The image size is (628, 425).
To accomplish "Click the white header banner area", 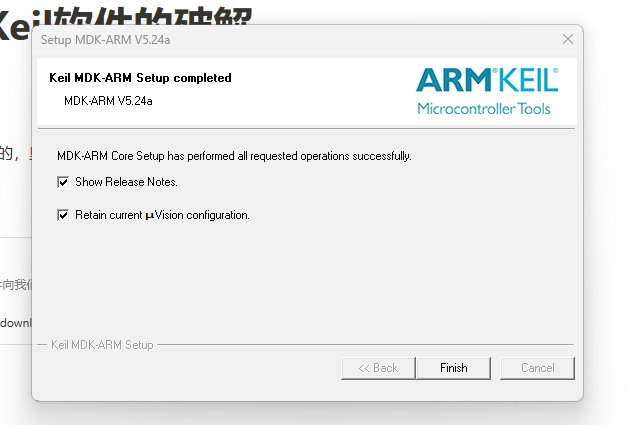I will 307,91.
